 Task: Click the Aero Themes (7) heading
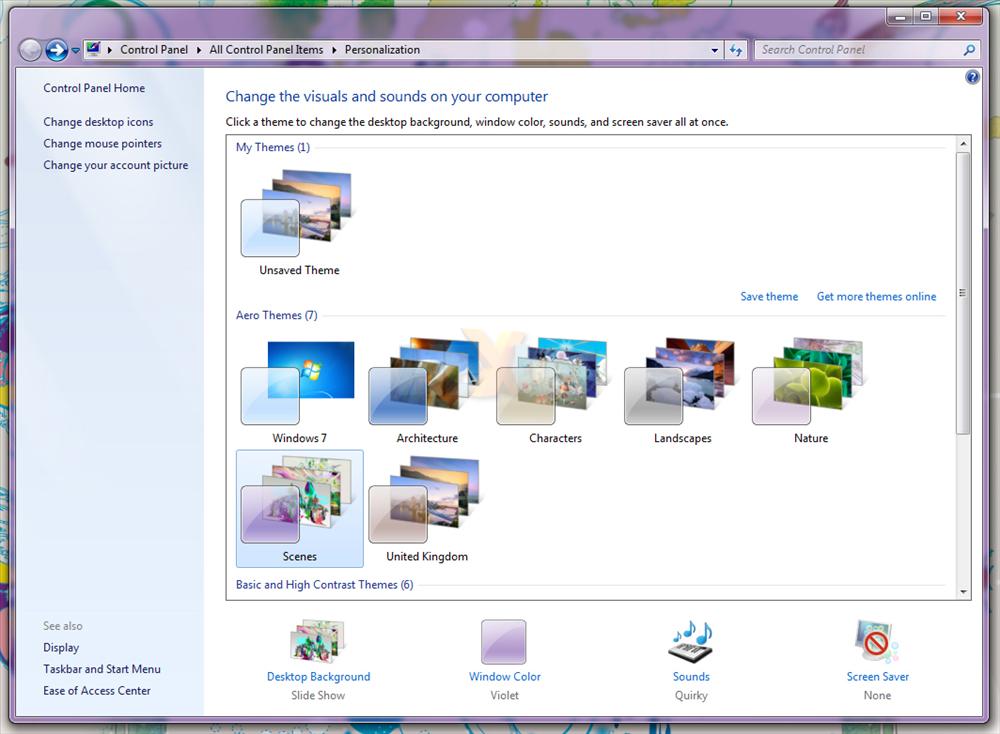pos(276,315)
